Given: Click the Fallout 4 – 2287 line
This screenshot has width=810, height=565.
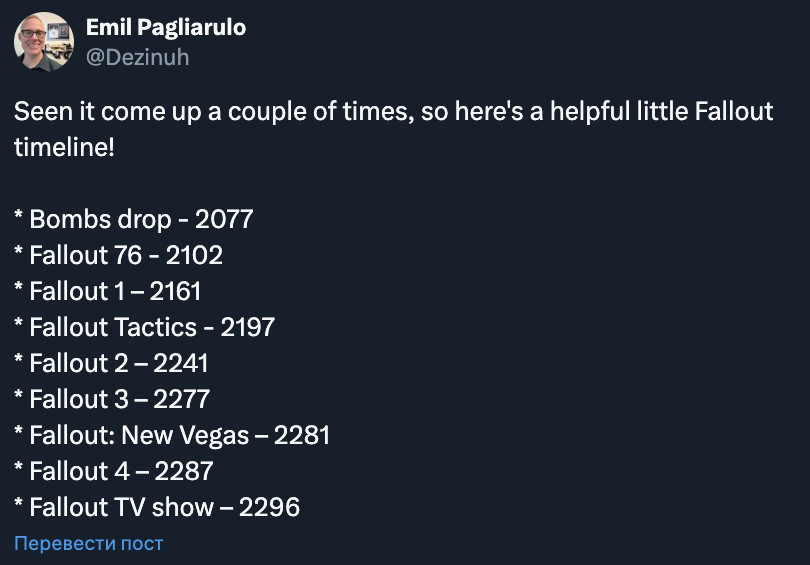Looking at the screenshot, I should click(114, 471).
